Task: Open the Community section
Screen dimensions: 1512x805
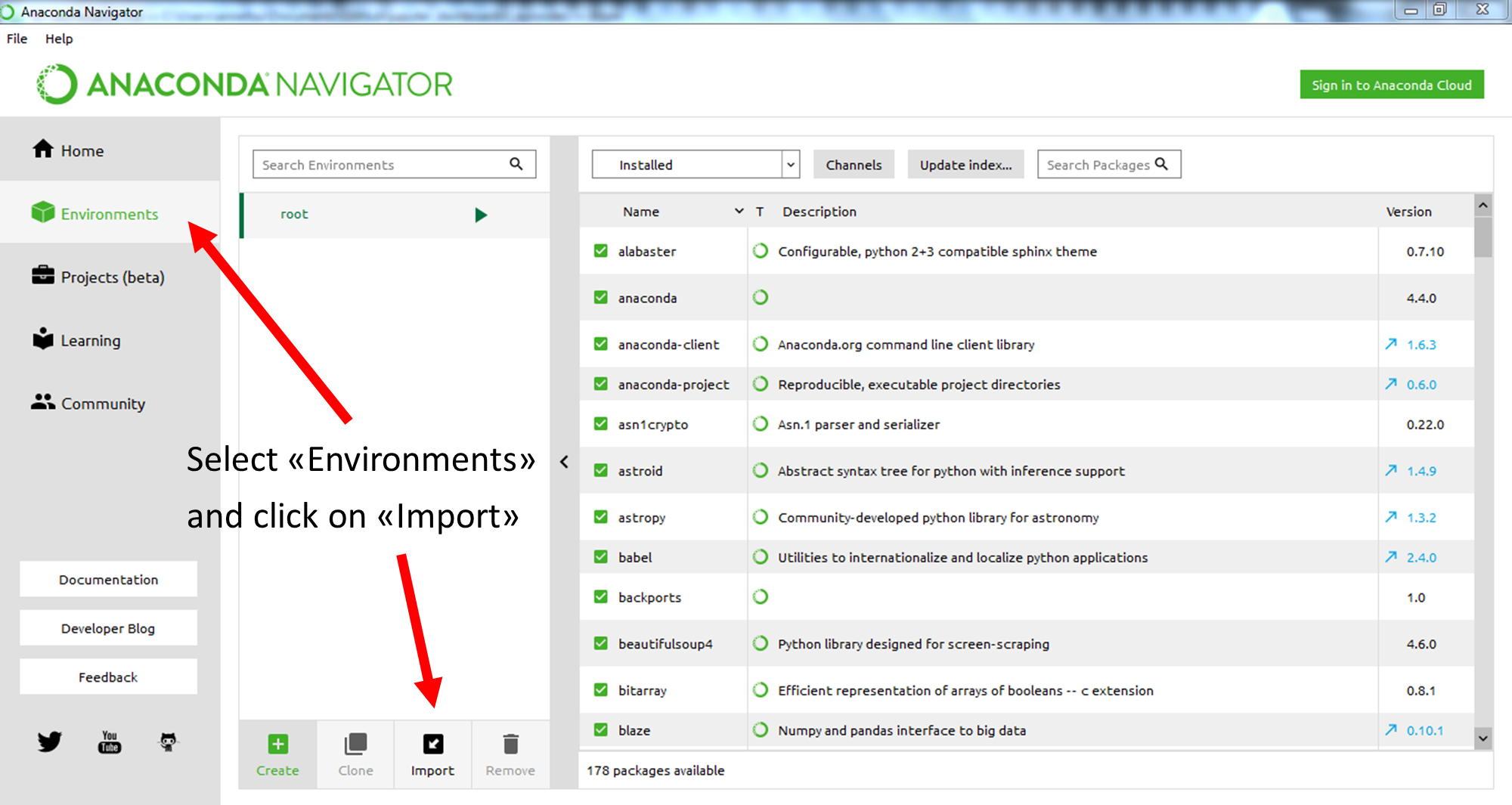Action: [88, 403]
